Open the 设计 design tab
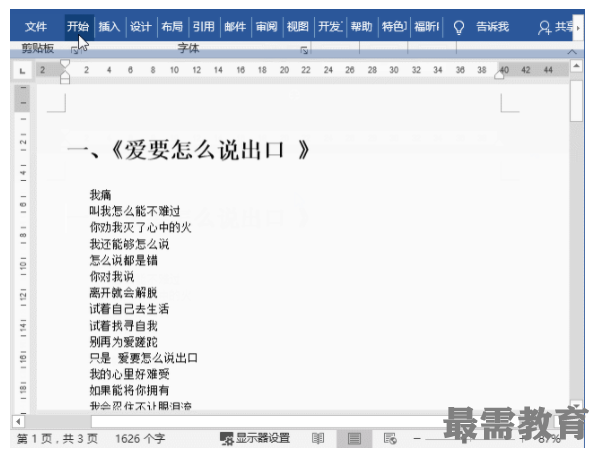595x463 pixels. pyautogui.click(x=141, y=27)
